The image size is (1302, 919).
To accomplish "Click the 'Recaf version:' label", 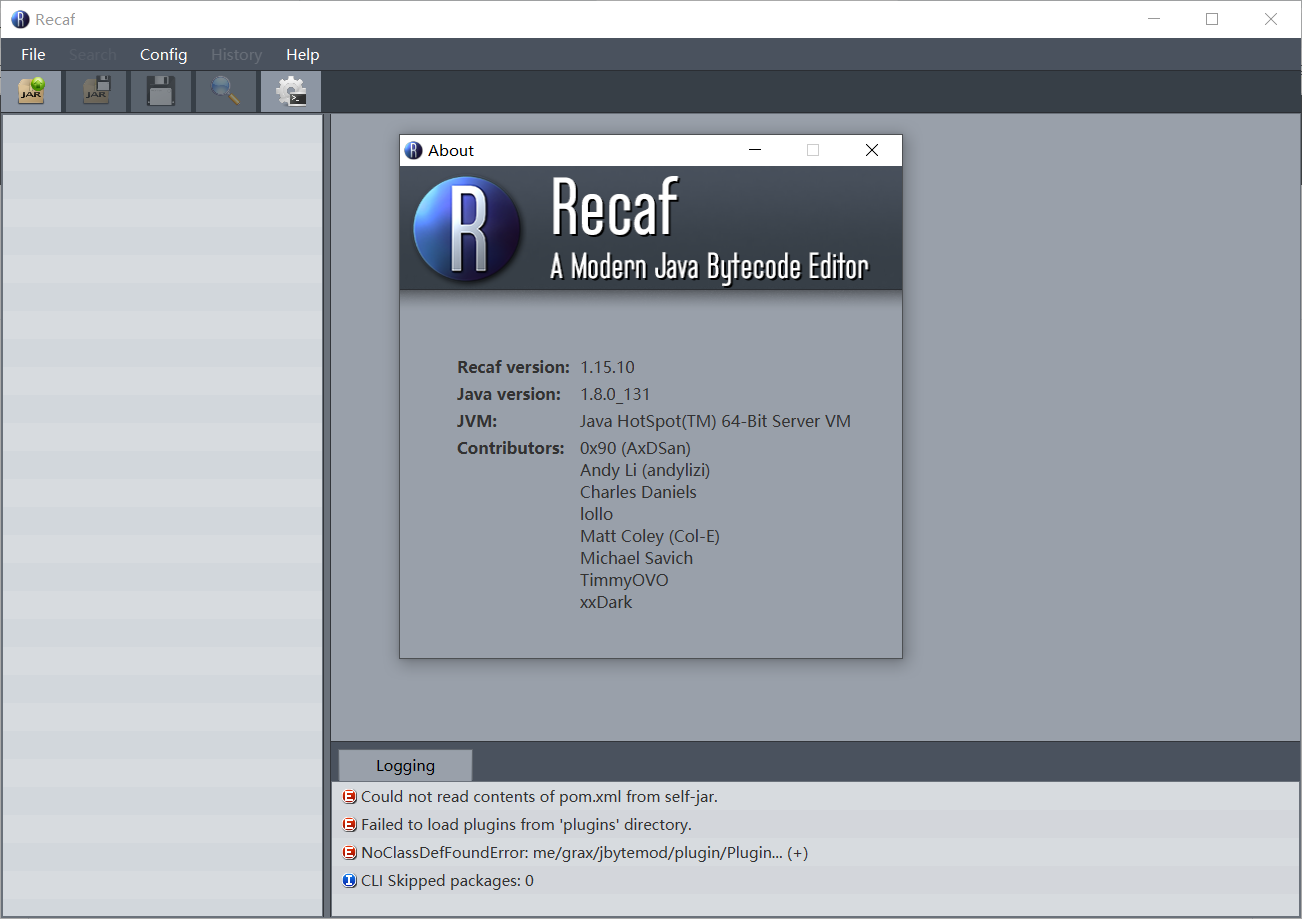I will (x=513, y=367).
